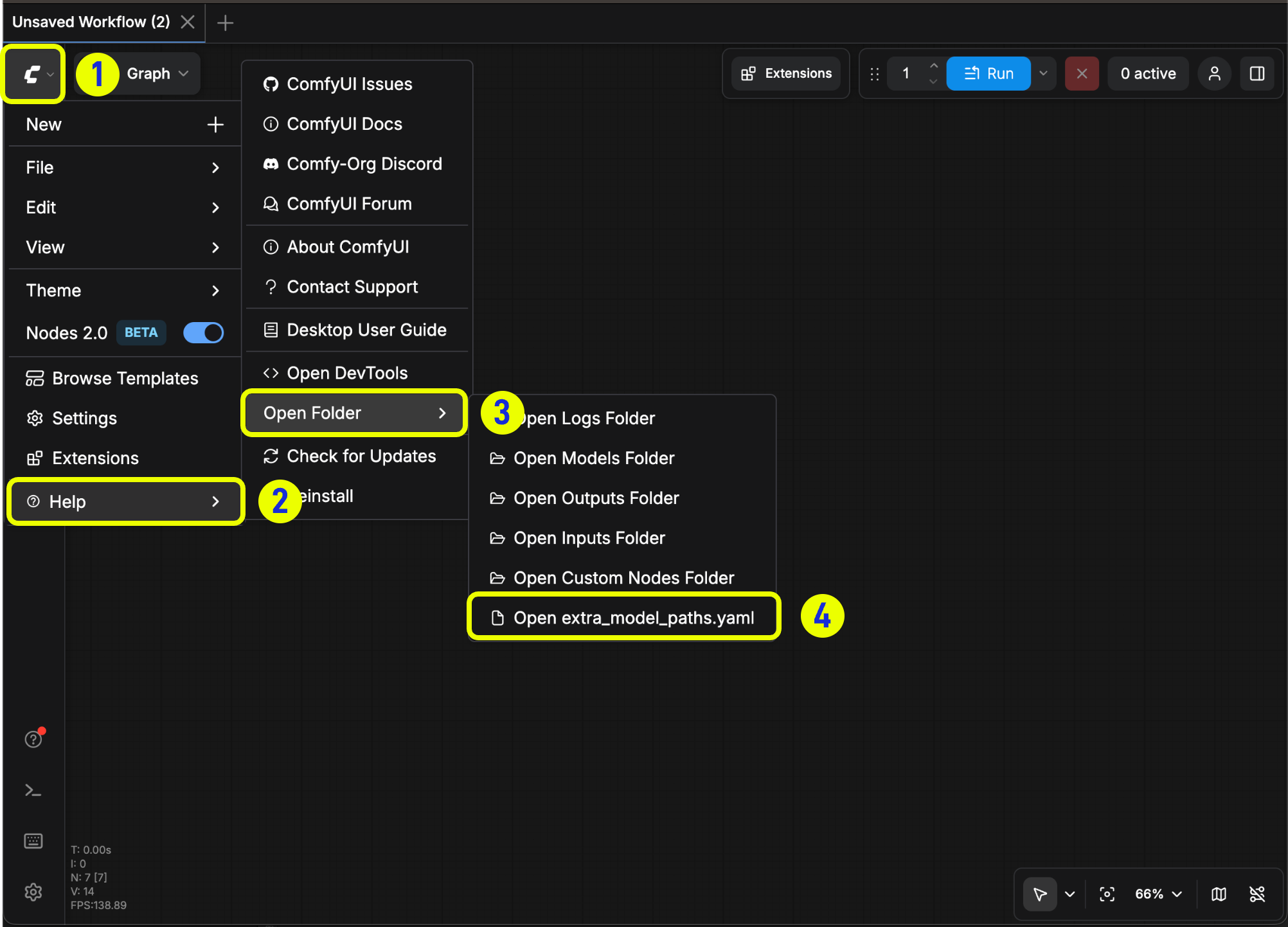Click the help icon with red notification dot

click(x=33, y=739)
